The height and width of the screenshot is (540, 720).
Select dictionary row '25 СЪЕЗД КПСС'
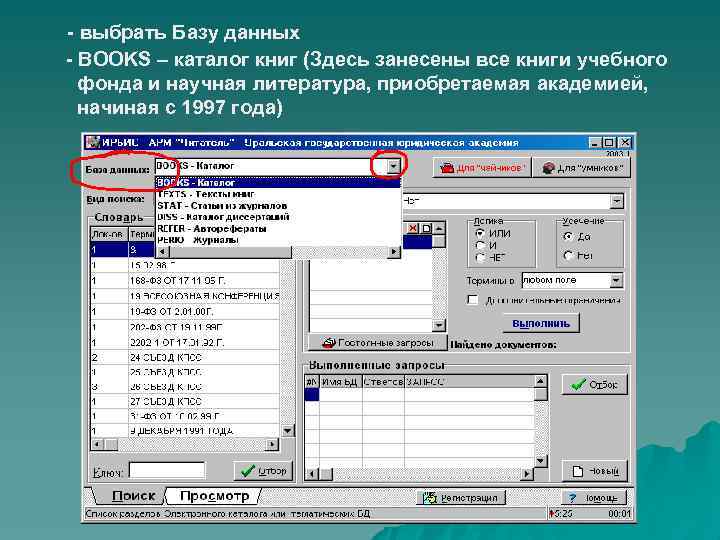coord(185,372)
